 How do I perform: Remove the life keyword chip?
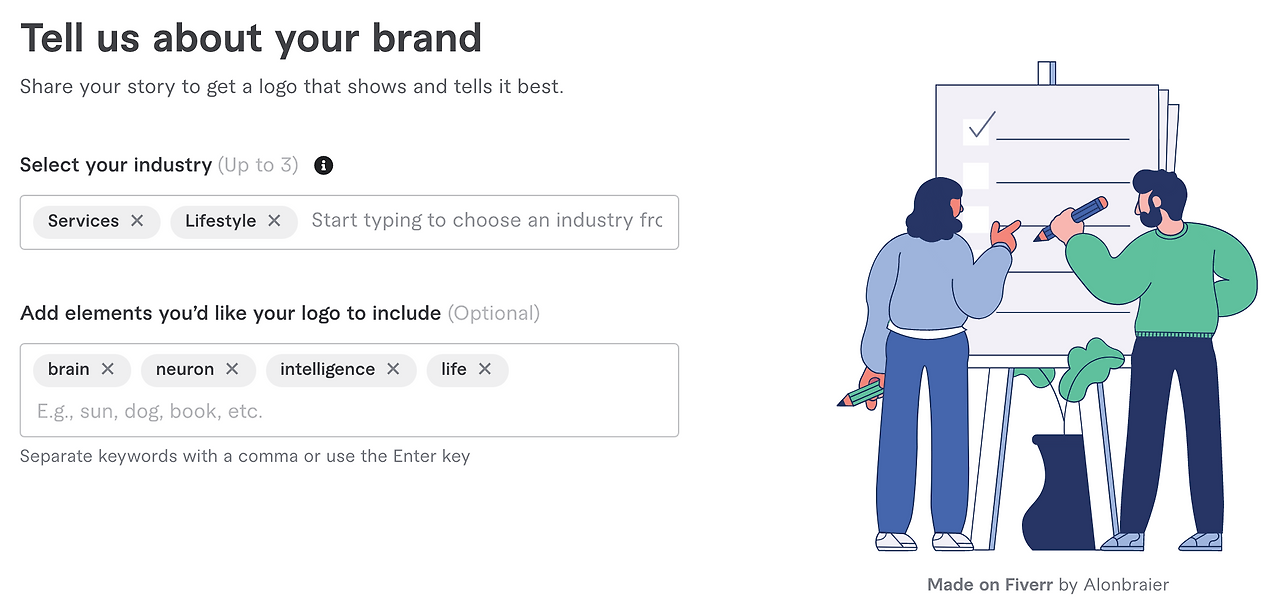(485, 369)
